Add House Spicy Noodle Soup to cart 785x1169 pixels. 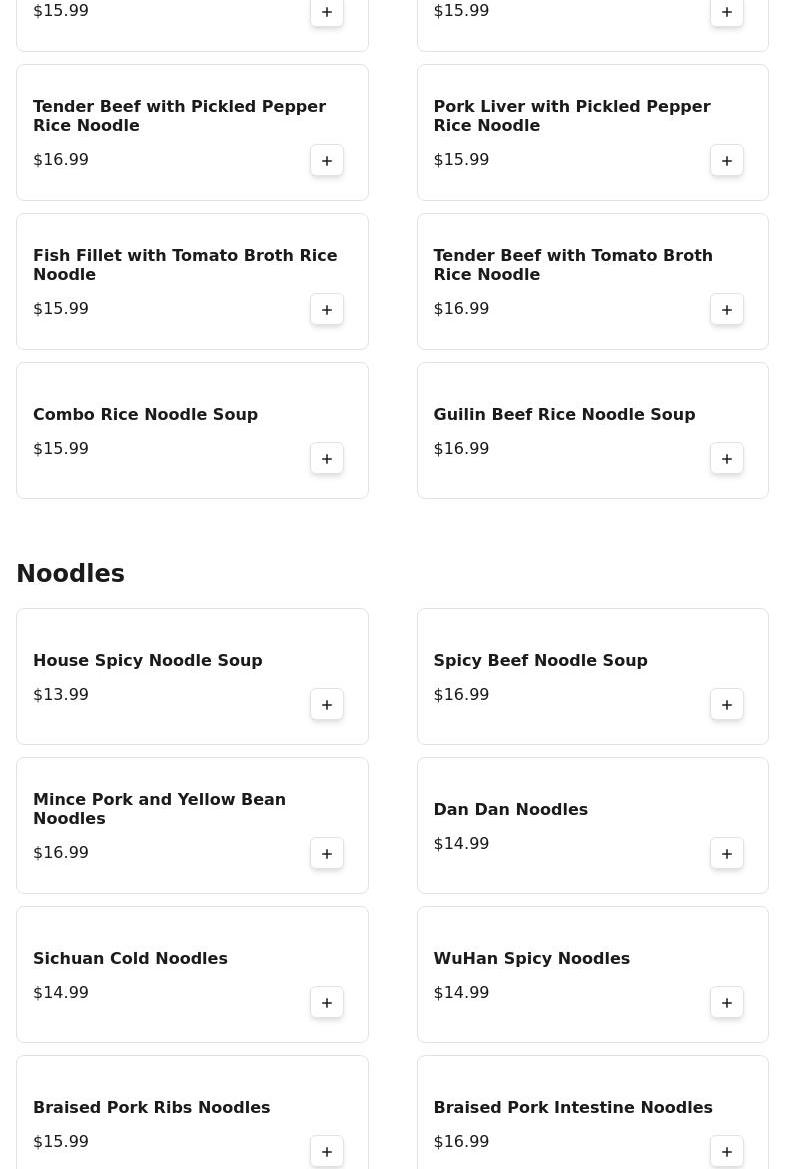[x=327, y=705]
